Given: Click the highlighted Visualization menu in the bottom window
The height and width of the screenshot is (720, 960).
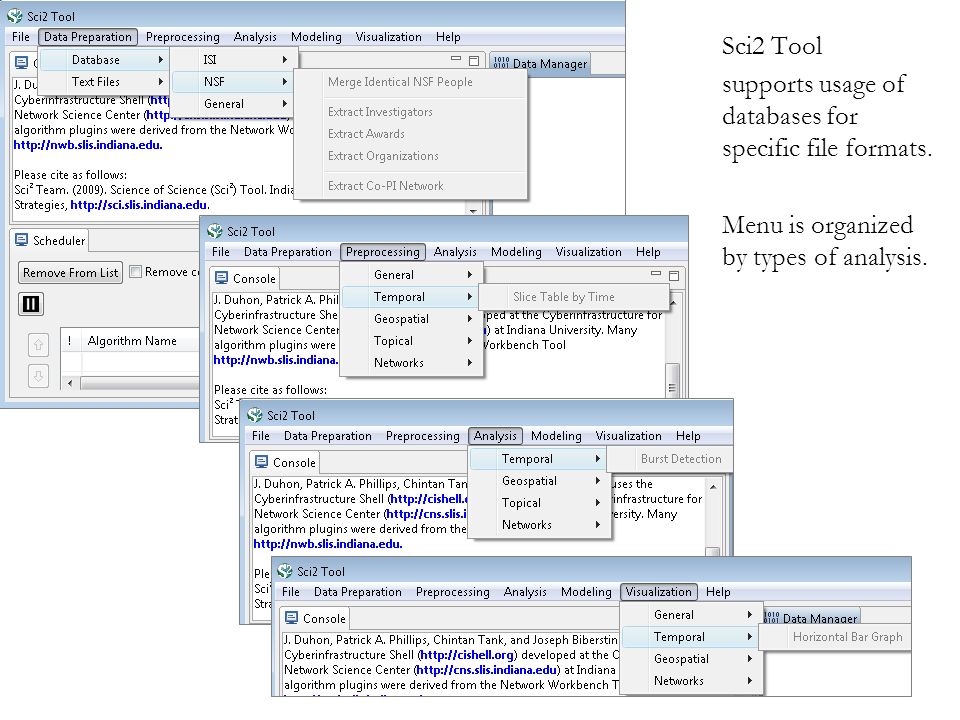Looking at the screenshot, I should click(658, 591).
